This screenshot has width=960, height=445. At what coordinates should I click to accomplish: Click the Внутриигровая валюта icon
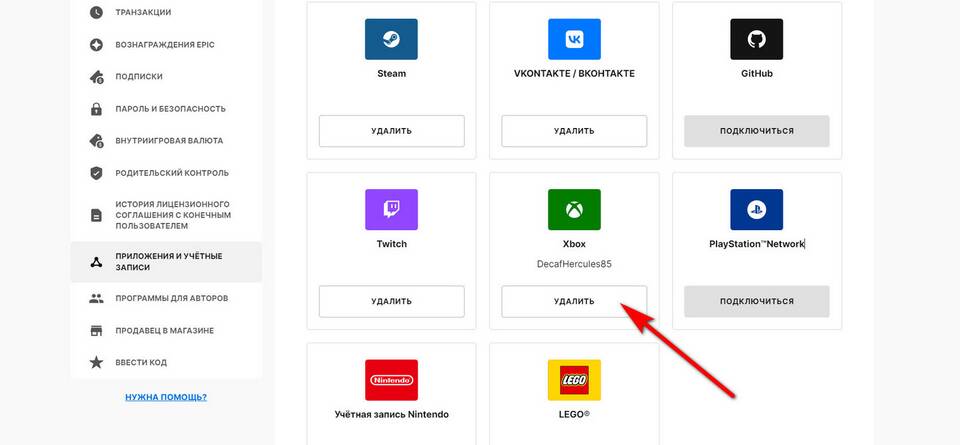coord(96,141)
